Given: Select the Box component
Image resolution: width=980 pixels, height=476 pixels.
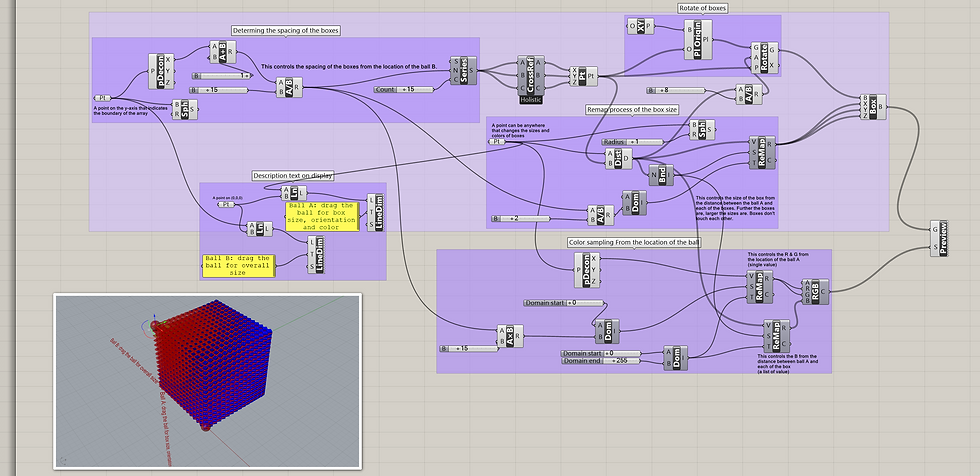Looking at the screenshot, I should pos(873,107).
